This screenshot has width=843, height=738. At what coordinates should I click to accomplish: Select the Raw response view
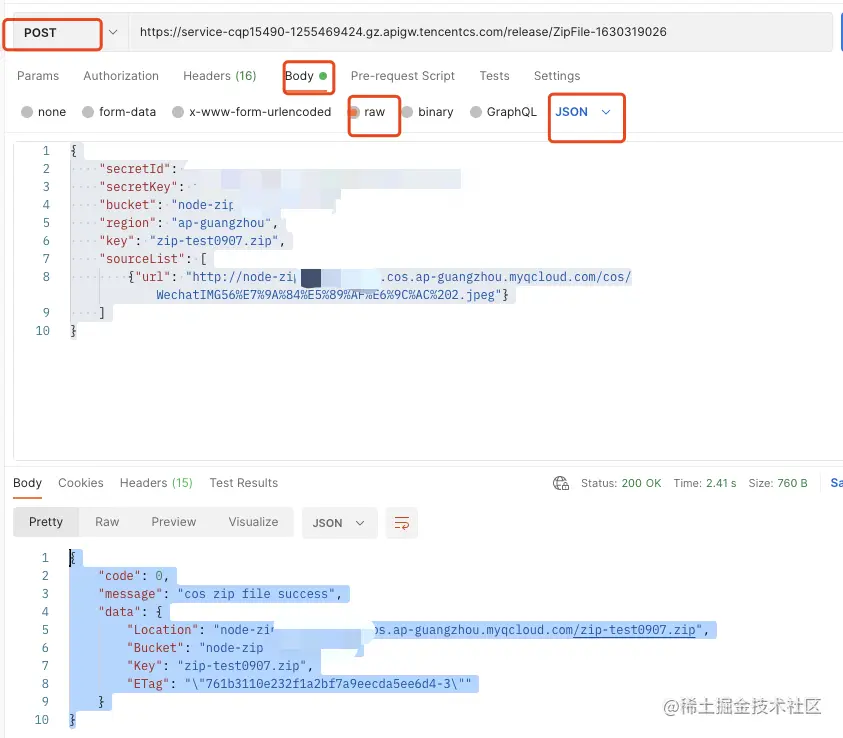tap(107, 522)
